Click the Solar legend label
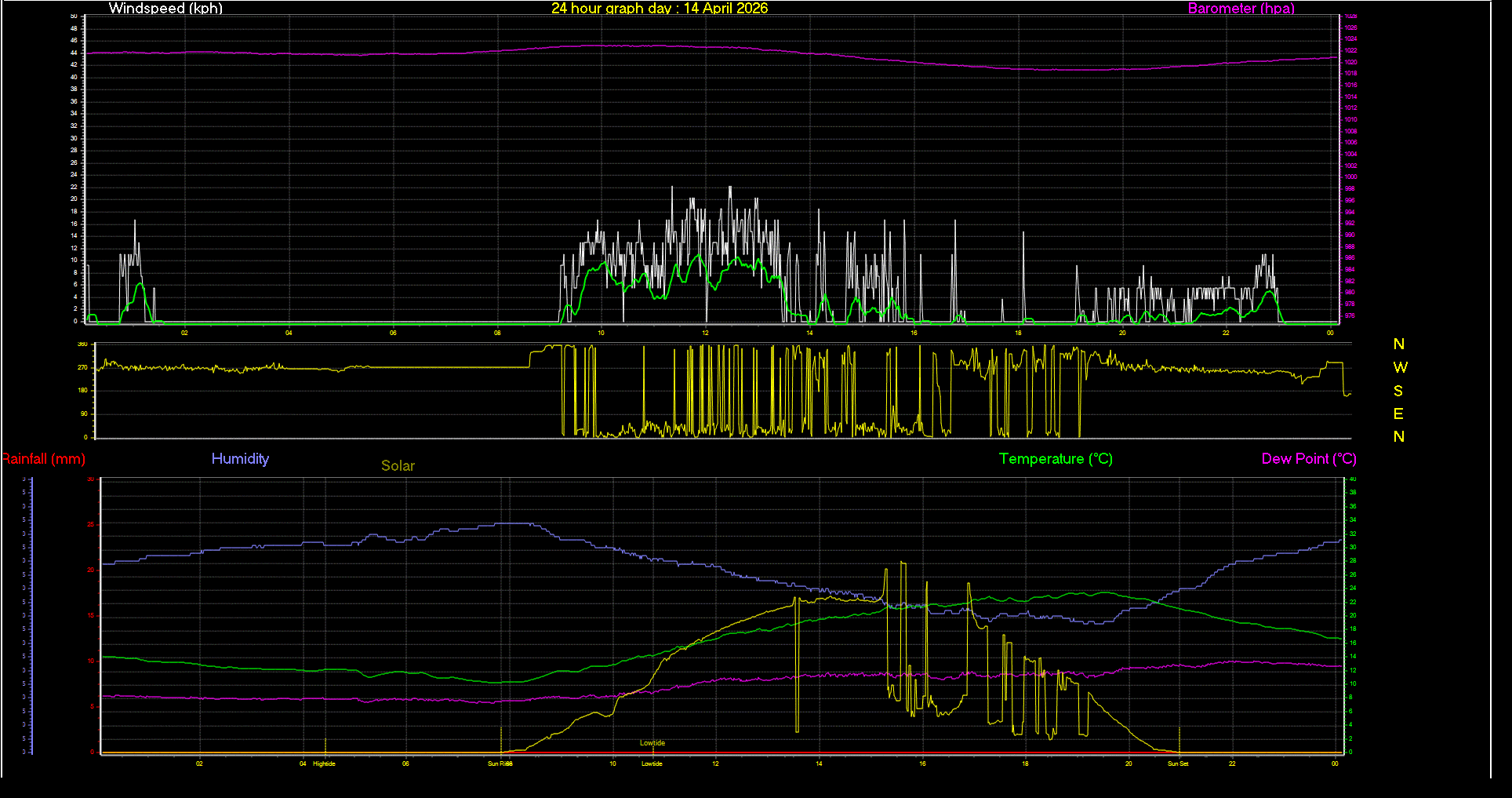1512x798 pixels. point(398,465)
